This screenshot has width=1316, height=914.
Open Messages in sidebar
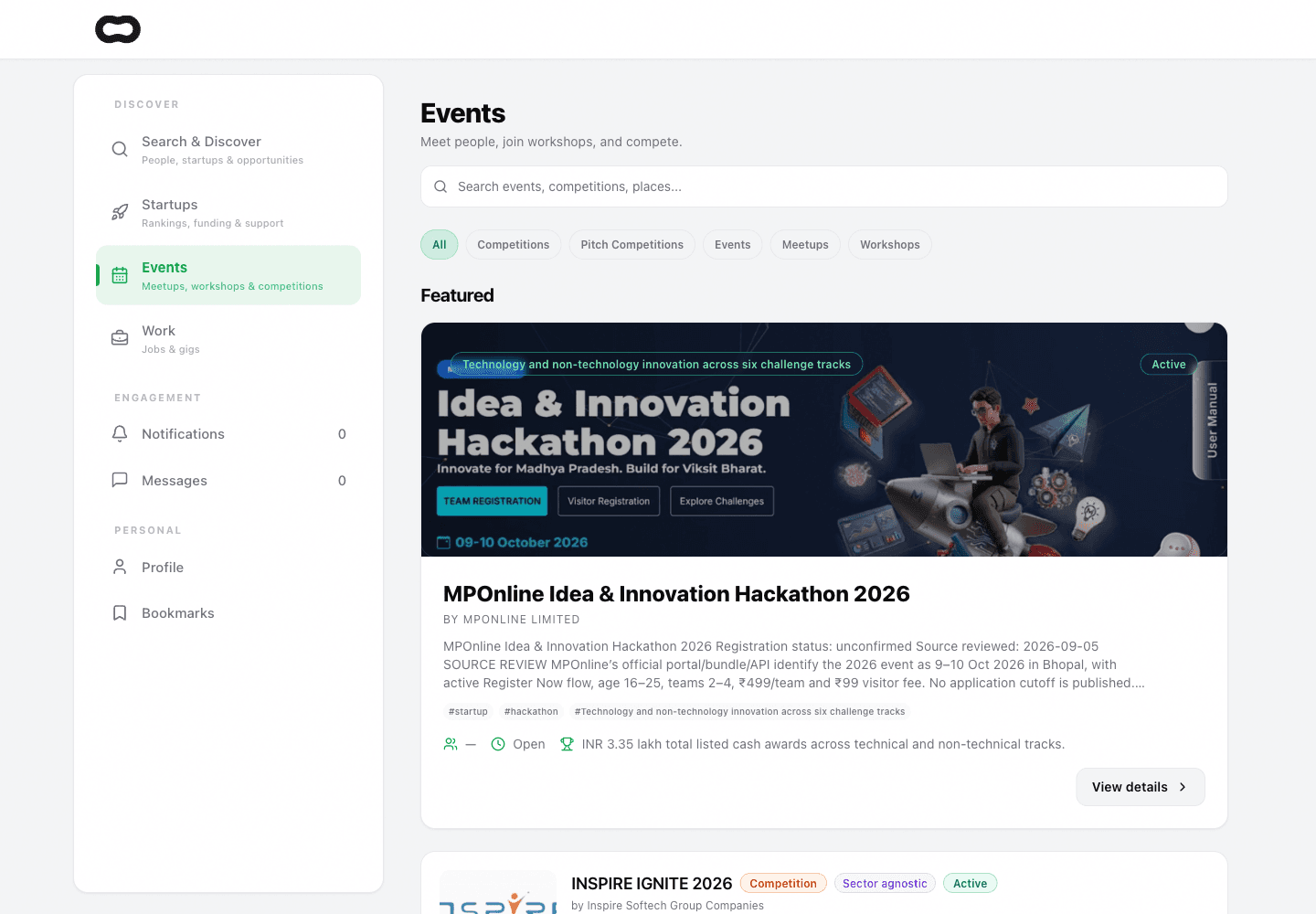click(x=228, y=480)
